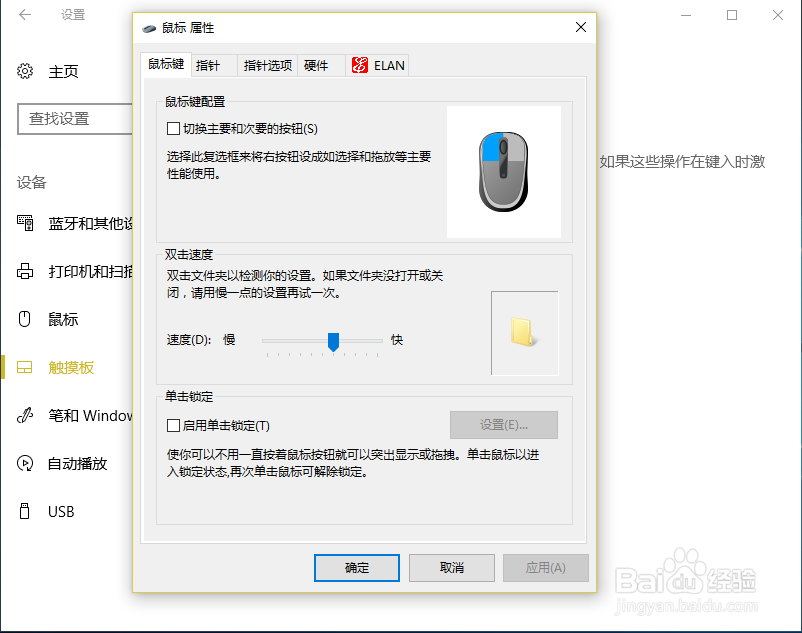Enable 切换主要和次要的按钮 checkbox
The image size is (802, 633).
[173, 128]
